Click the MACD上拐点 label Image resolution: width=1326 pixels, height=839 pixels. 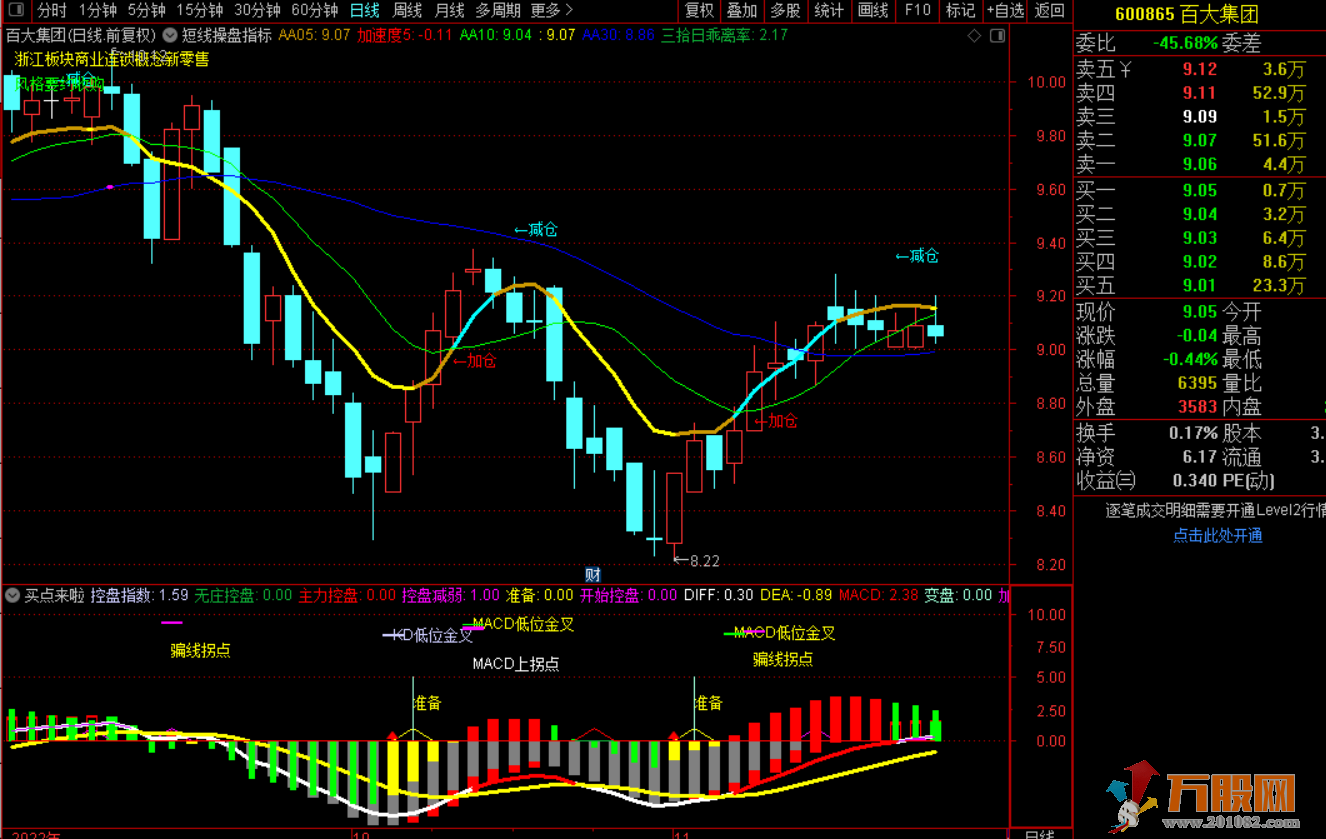pos(515,663)
